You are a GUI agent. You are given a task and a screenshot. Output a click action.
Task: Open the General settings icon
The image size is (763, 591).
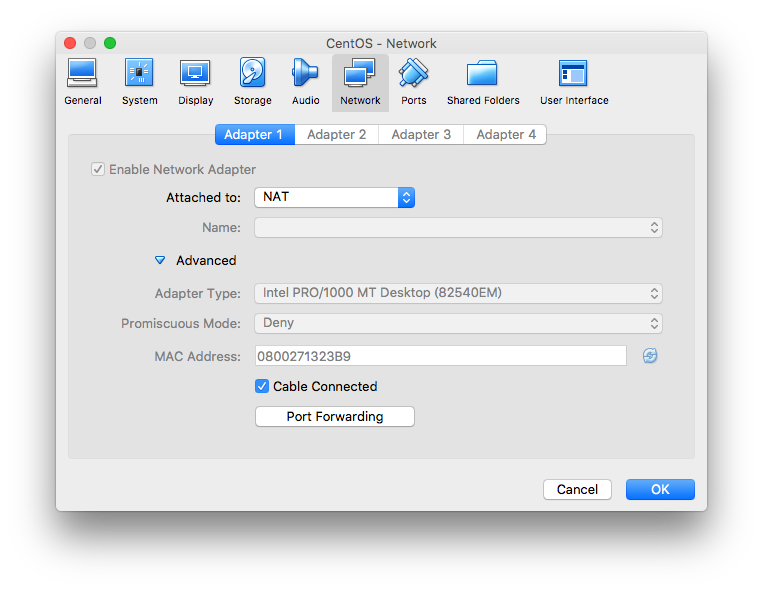pyautogui.click(x=83, y=82)
